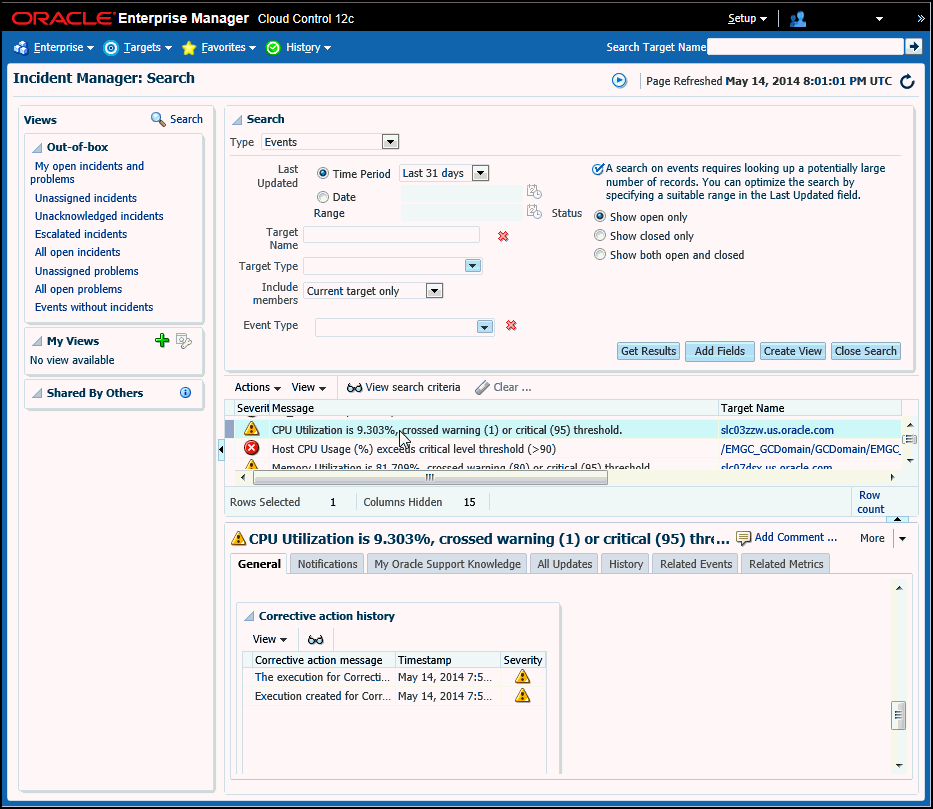Open the Last 31 days dropdown
Screen dimensions: 933x809
[480, 173]
